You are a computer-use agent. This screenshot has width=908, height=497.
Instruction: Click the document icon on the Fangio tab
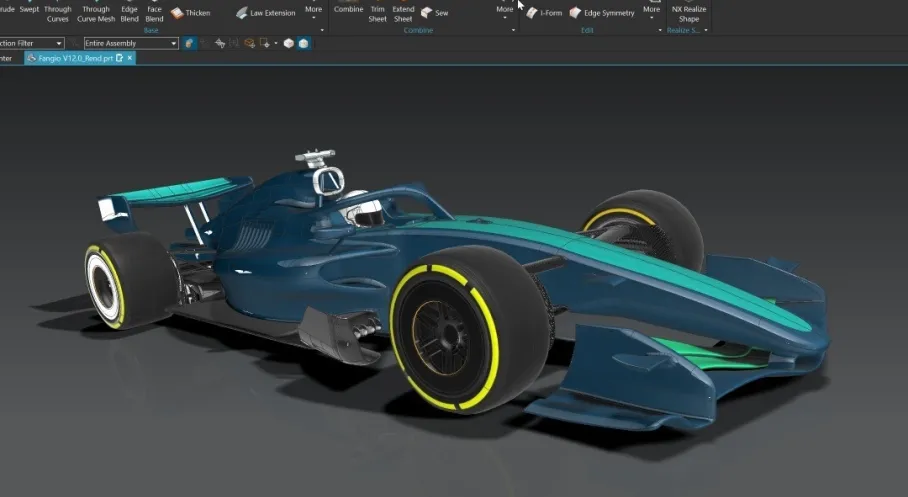[119, 58]
